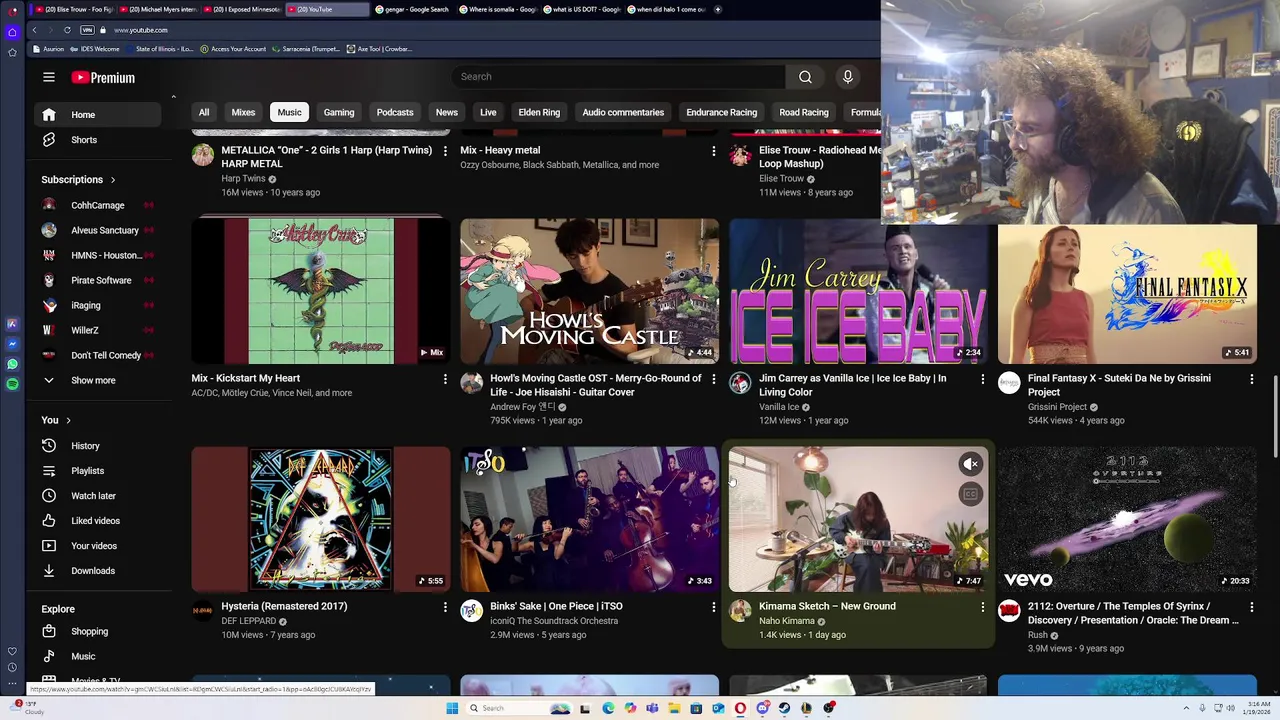Open three-dot menu for Kimama Sketch video
The height and width of the screenshot is (720, 1280).
[x=982, y=607]
